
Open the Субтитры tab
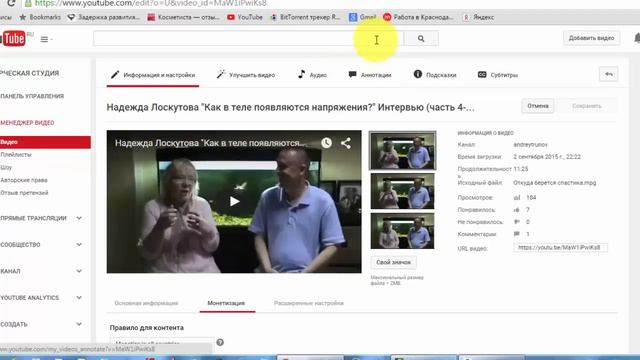point(498,75)
